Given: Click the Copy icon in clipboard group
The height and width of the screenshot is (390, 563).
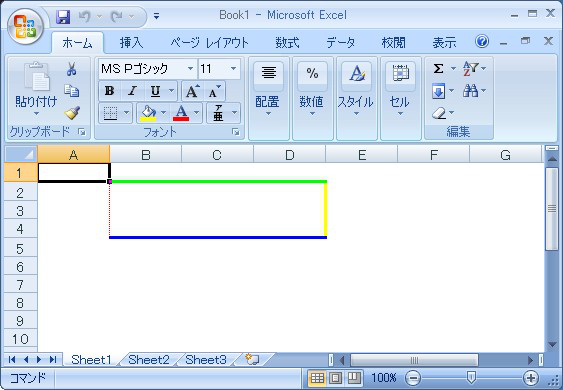Looking at the screenshot, I should 71,91.
